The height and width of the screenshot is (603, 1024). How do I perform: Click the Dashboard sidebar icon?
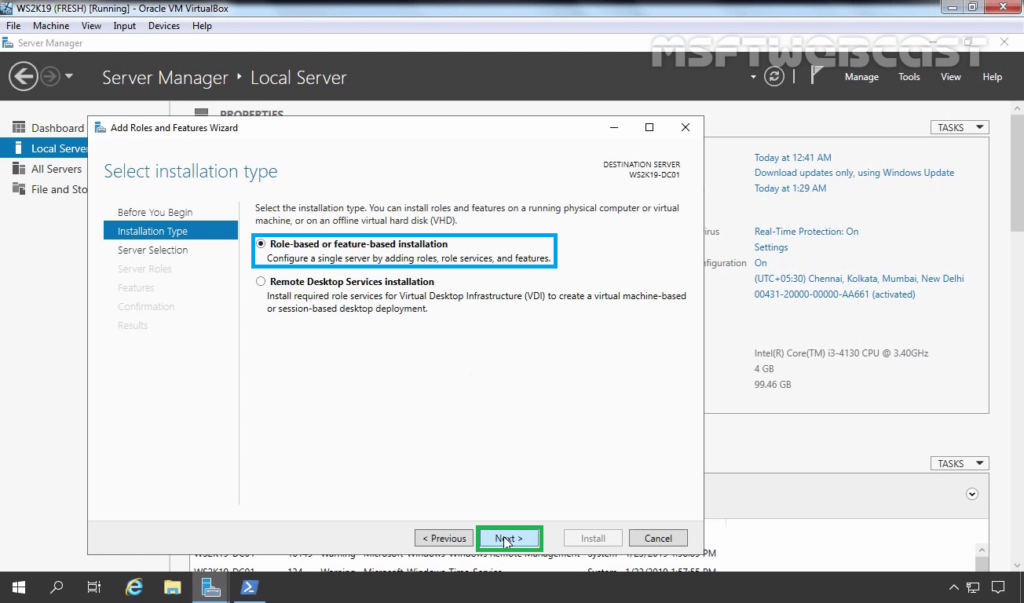tap(18, 127)
